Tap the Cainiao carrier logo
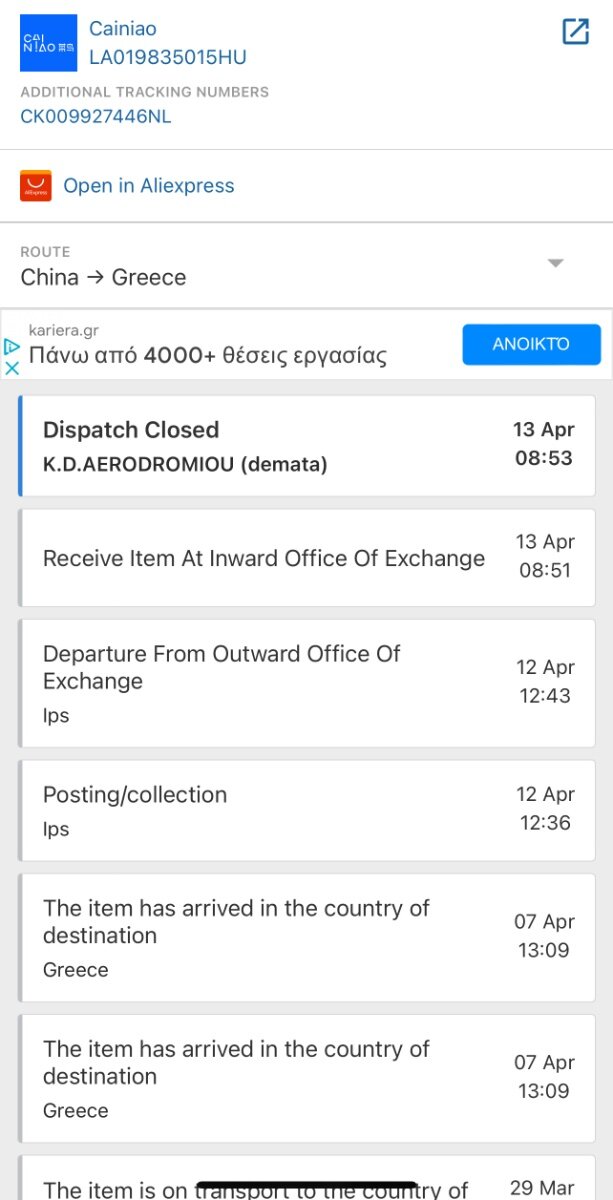The height and width of the screenshot is (1200, 613). tap(48, 43)
